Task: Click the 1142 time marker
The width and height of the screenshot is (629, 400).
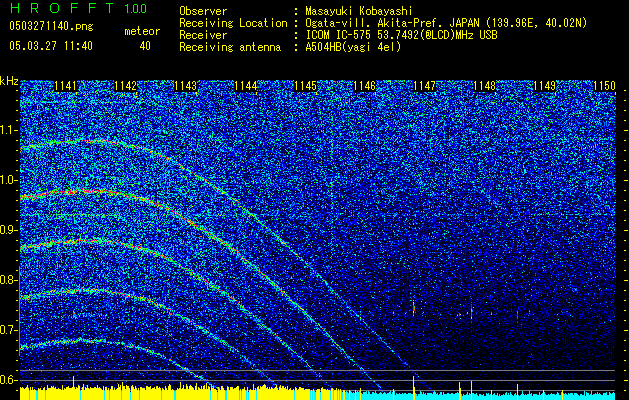Action: pyautogui.click(x=126, y=86)
